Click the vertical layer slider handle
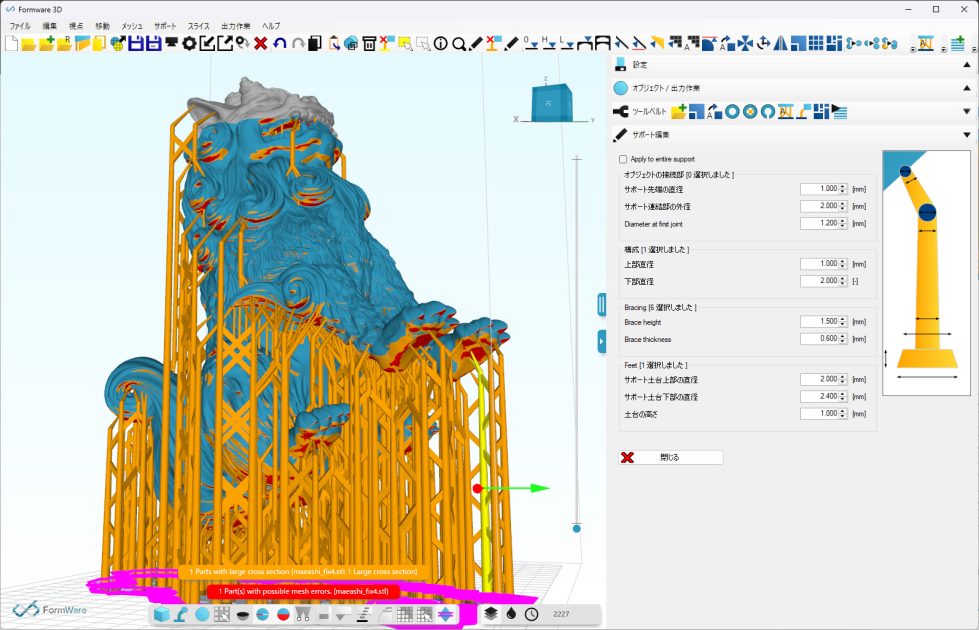979x630 pixels. 576,528
